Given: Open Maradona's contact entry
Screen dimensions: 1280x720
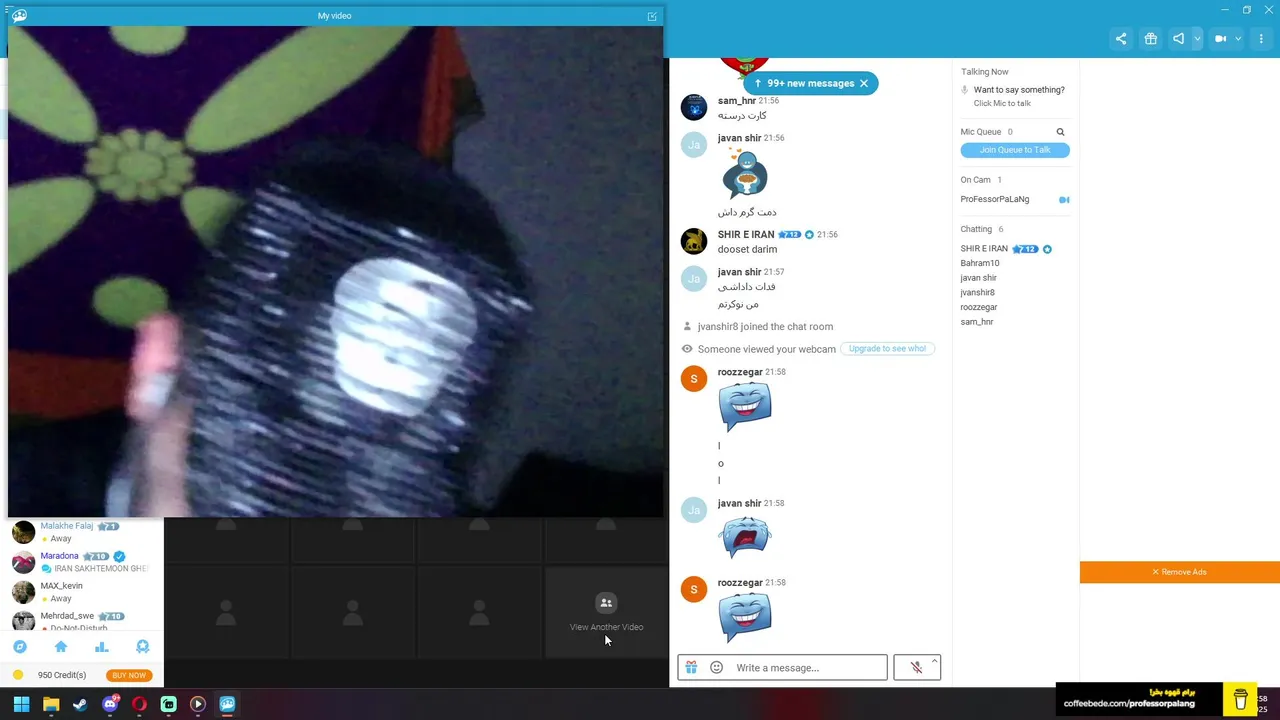Looking at the screenshot, I should [x=82, y=562].
